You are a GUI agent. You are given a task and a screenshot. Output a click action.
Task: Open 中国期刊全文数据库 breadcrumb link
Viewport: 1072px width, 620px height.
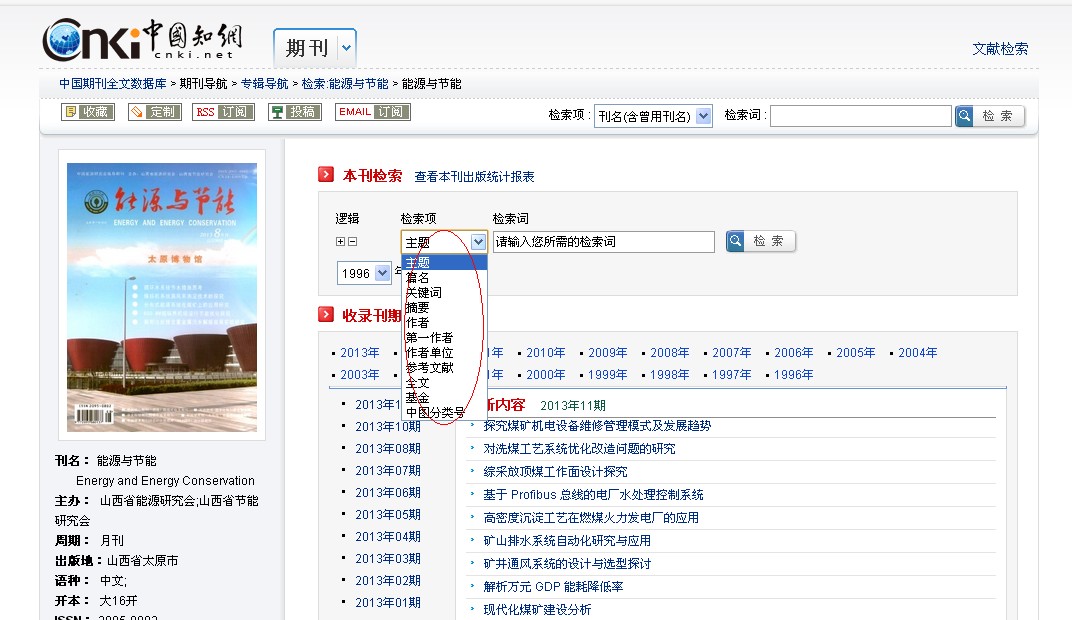point(113,83)
